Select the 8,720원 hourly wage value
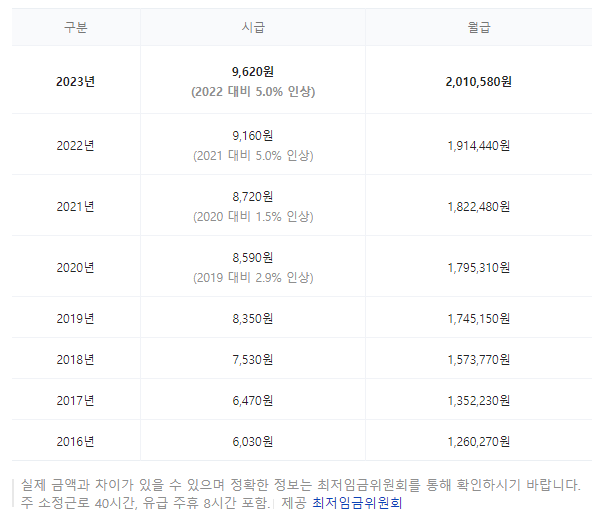 pos(253,197)
